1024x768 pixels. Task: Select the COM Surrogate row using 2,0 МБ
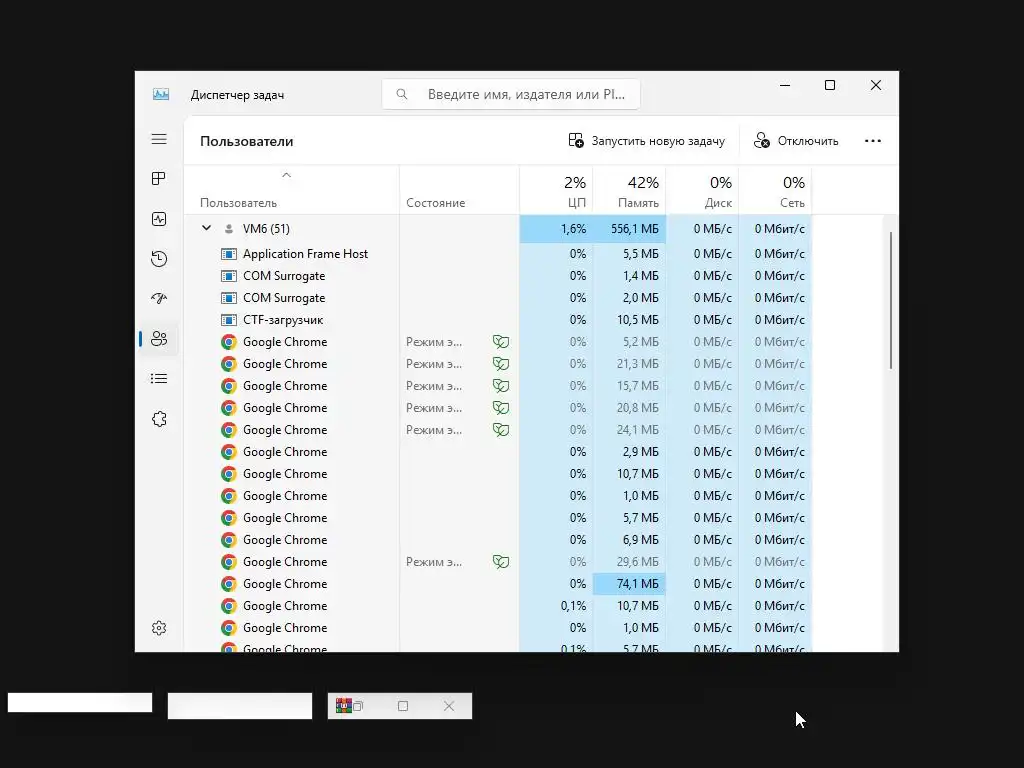tap(498, 298)
